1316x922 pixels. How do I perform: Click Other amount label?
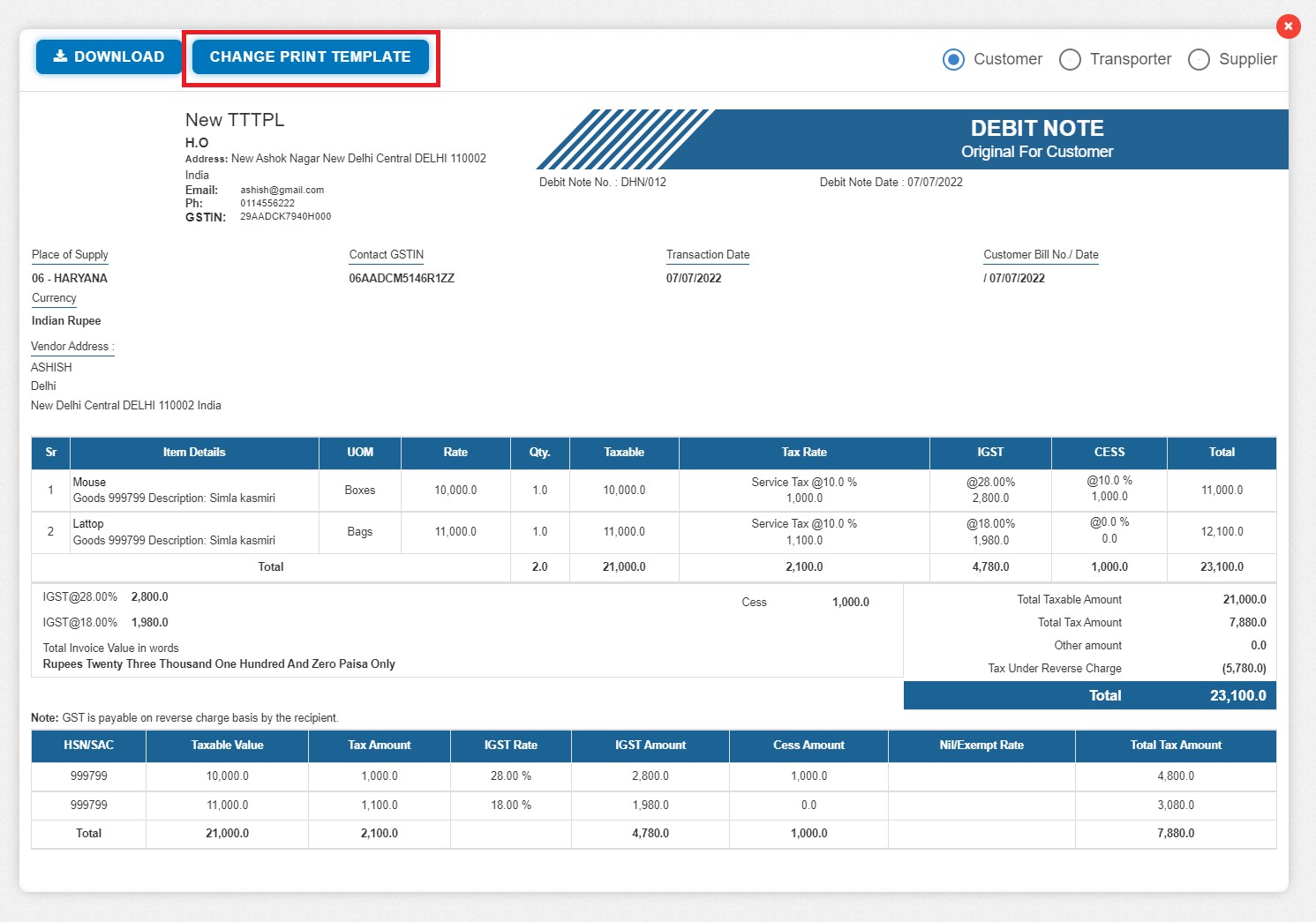coord(1087,645)
